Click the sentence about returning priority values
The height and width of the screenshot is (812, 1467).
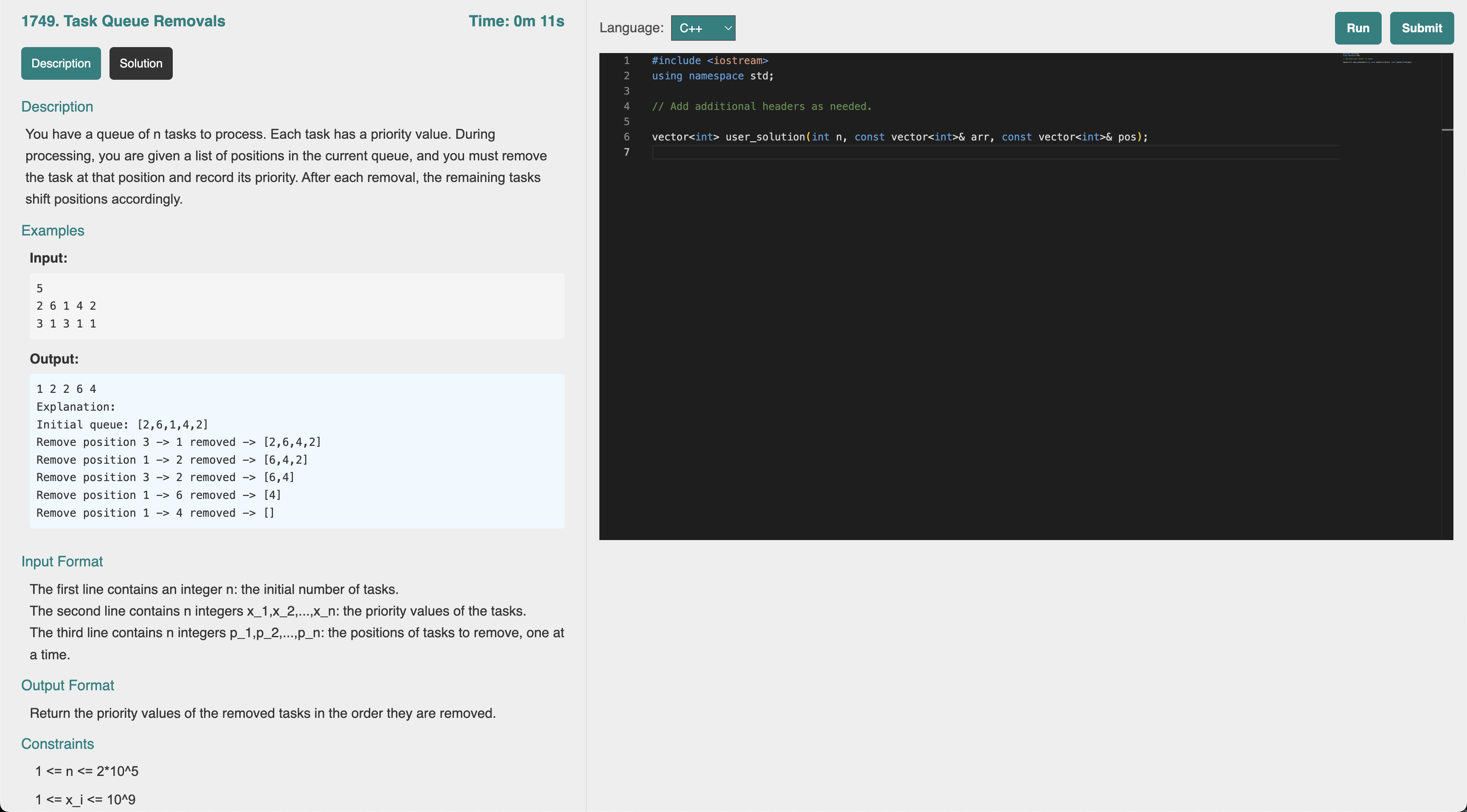(x=262, y=714)
